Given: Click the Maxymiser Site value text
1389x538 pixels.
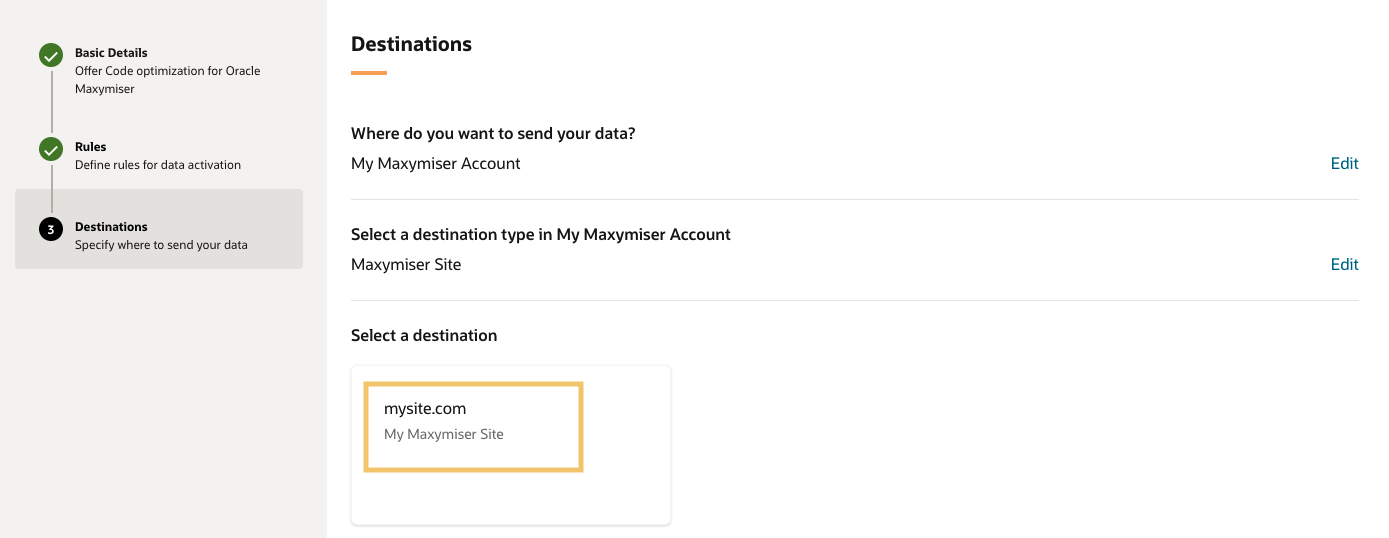Looking at the screenshot, I should 406,265.
